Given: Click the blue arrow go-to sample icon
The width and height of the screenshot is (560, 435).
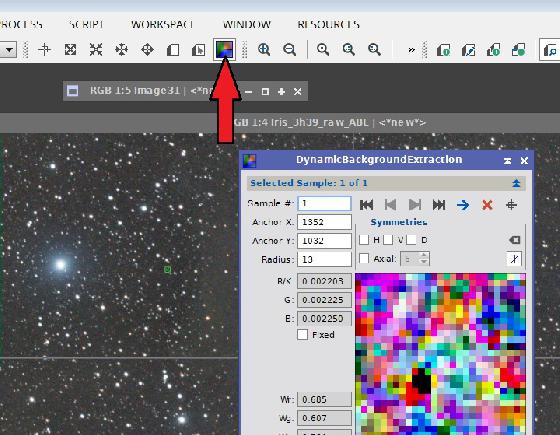Looking at the screenshot, I should [463, 205].
